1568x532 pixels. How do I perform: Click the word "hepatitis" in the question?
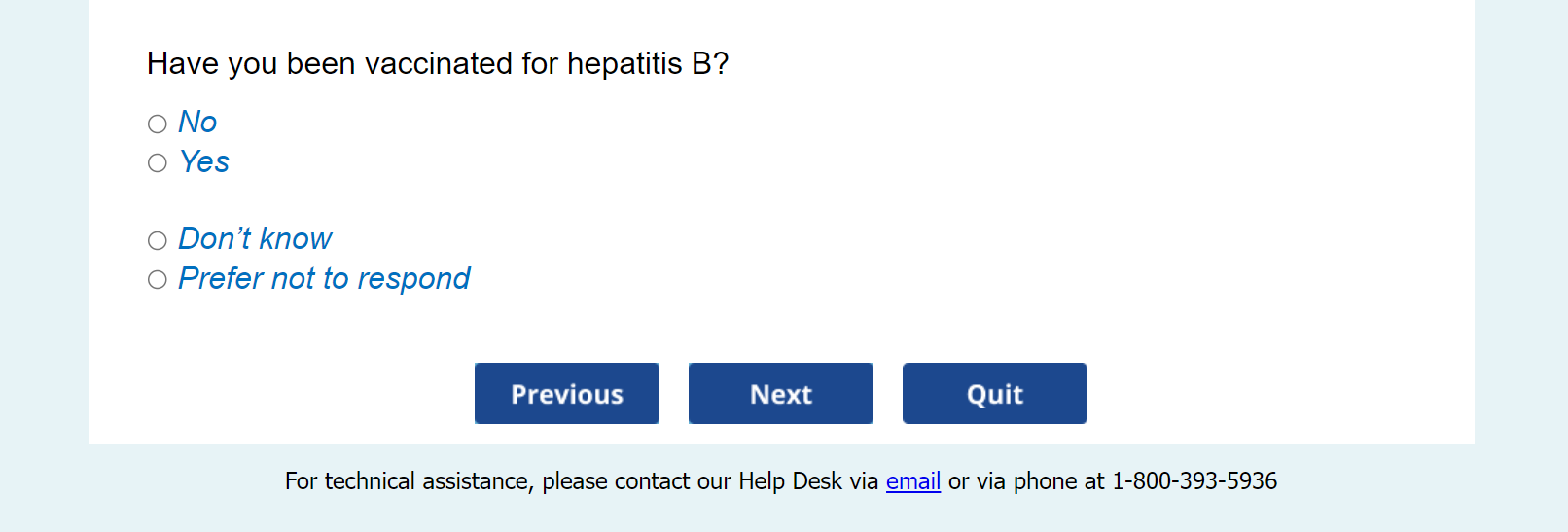pyautogui.click(x=624, y=64)
